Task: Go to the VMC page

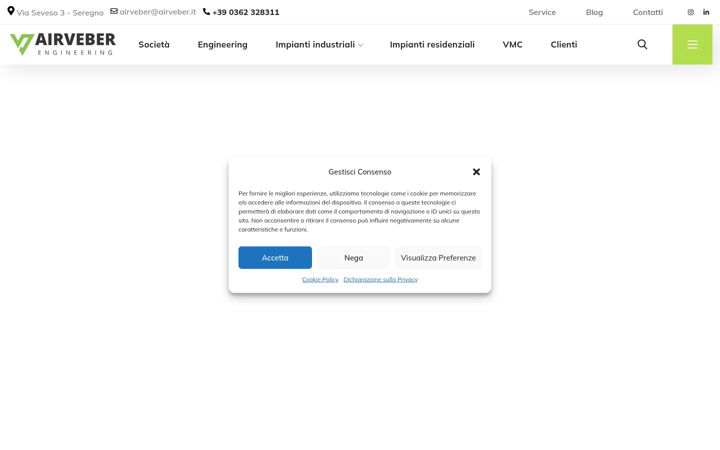Action: click(512, 45)
